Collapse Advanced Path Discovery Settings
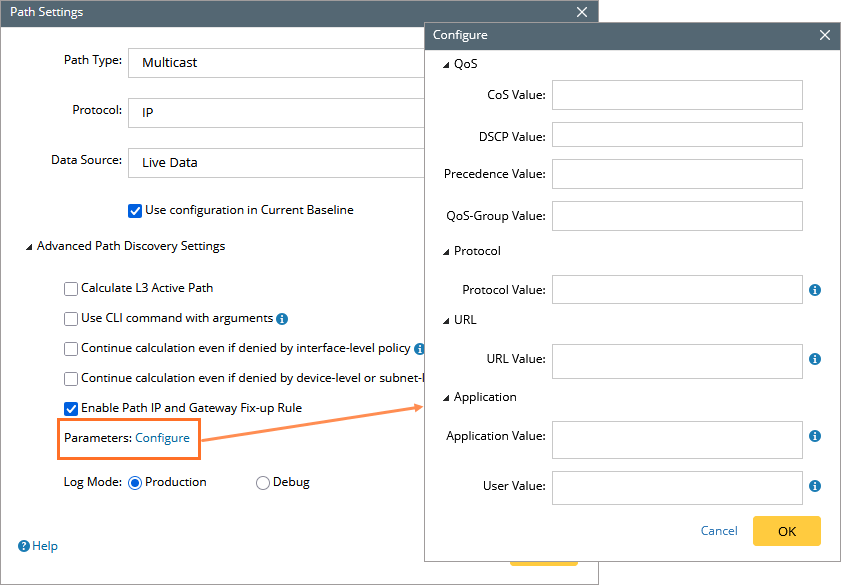The image size is (841, 585). [x=29, y=247]
